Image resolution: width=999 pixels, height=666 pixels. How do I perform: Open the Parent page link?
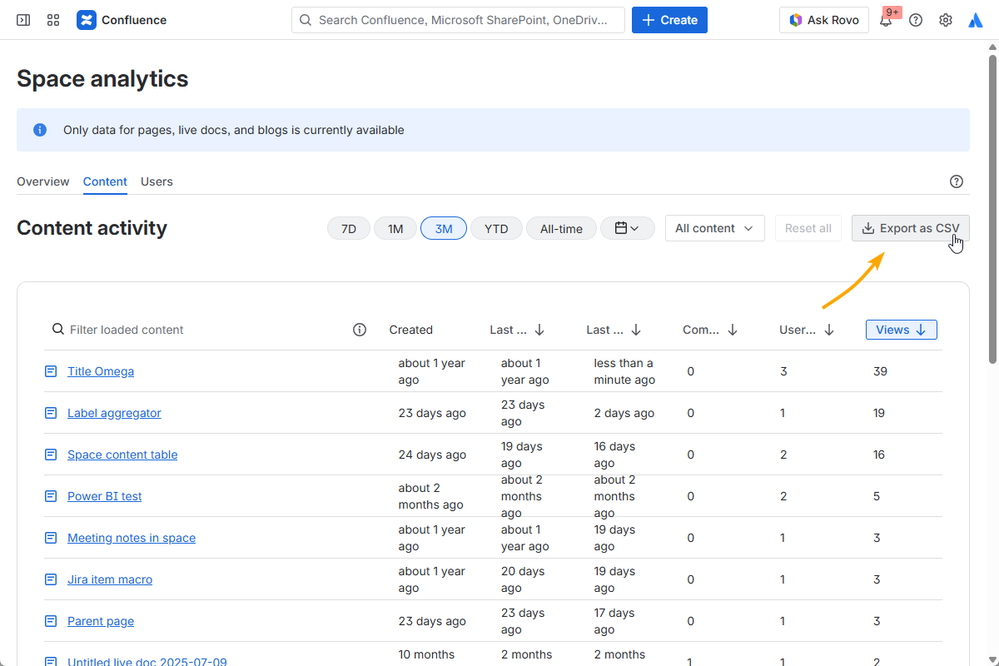101,621
